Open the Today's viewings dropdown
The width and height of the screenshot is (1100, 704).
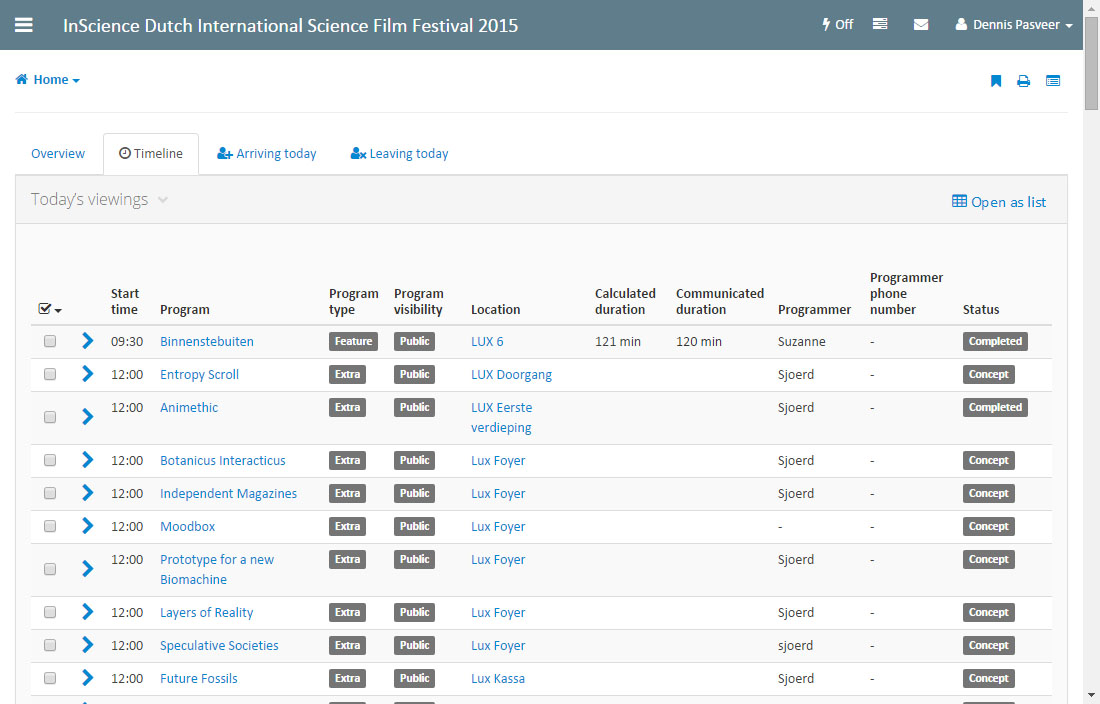click(x=99, y=199)
